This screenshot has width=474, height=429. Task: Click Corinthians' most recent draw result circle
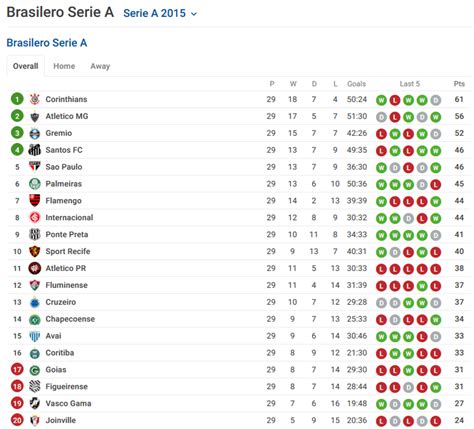coord(435,100)
